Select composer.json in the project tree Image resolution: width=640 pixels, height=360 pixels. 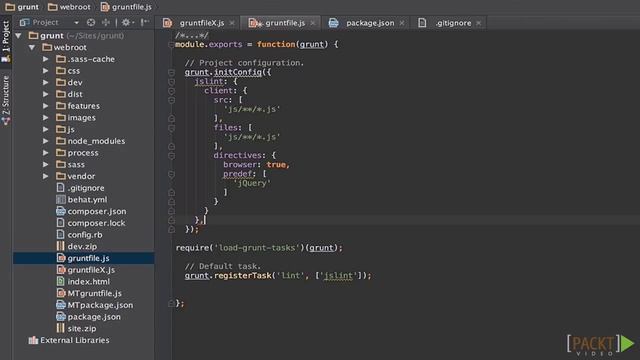tap(97, 211)
